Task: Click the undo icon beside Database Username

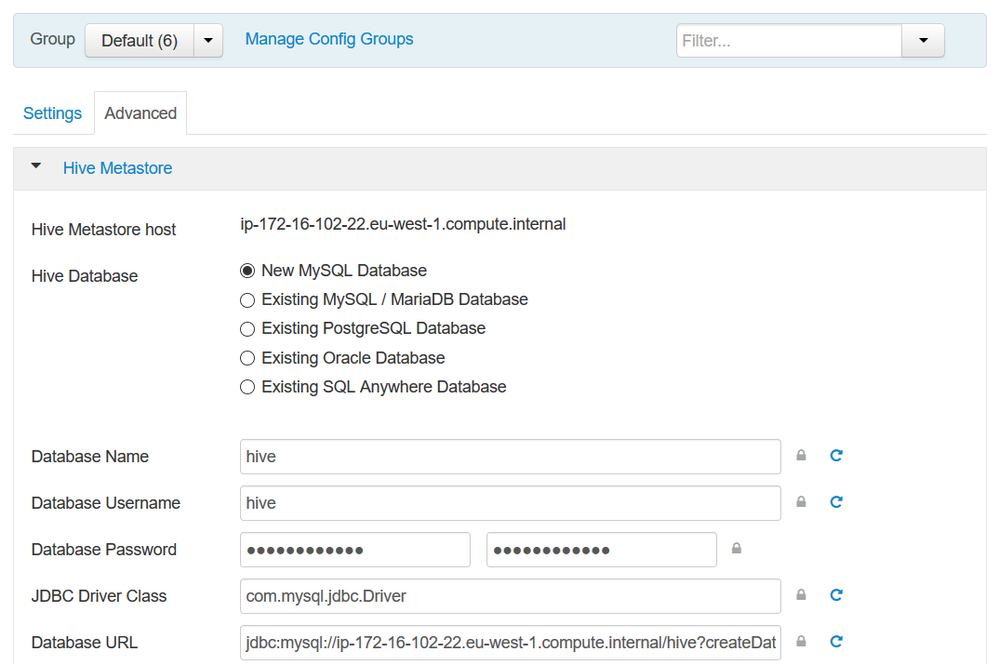Action: (x=836, y=503)
